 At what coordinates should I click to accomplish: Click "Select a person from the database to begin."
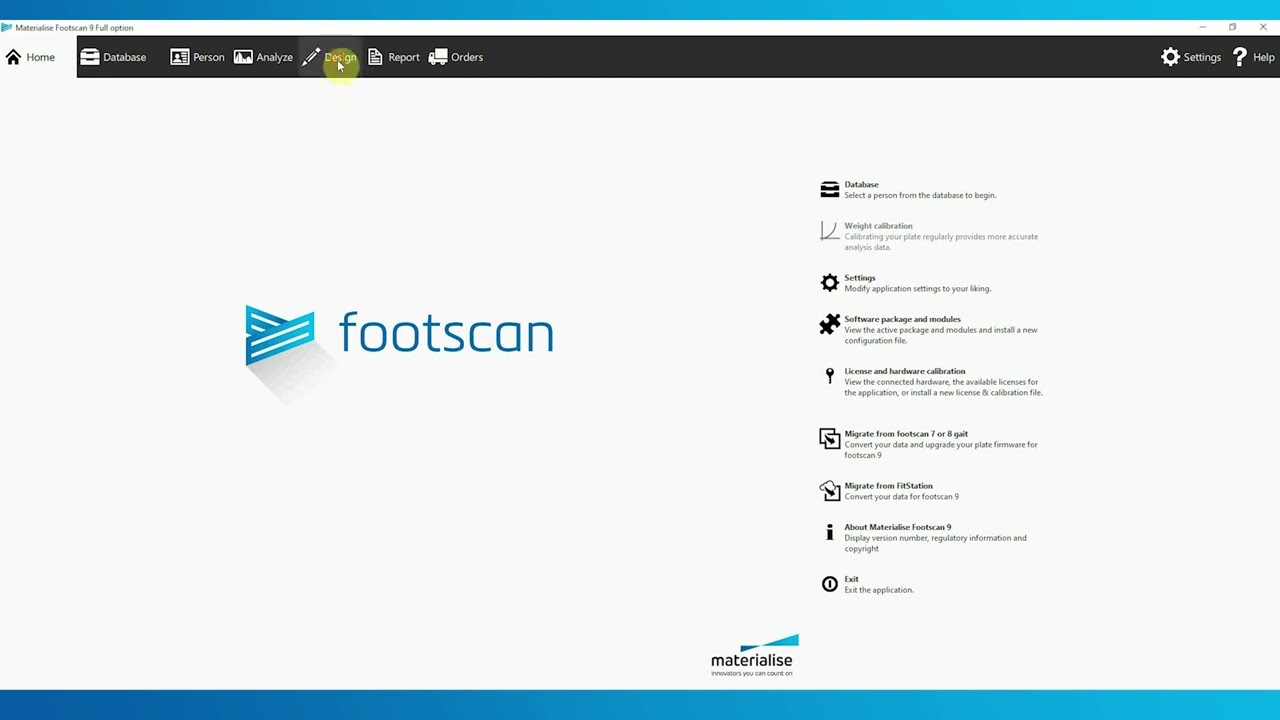click(920, 195)
